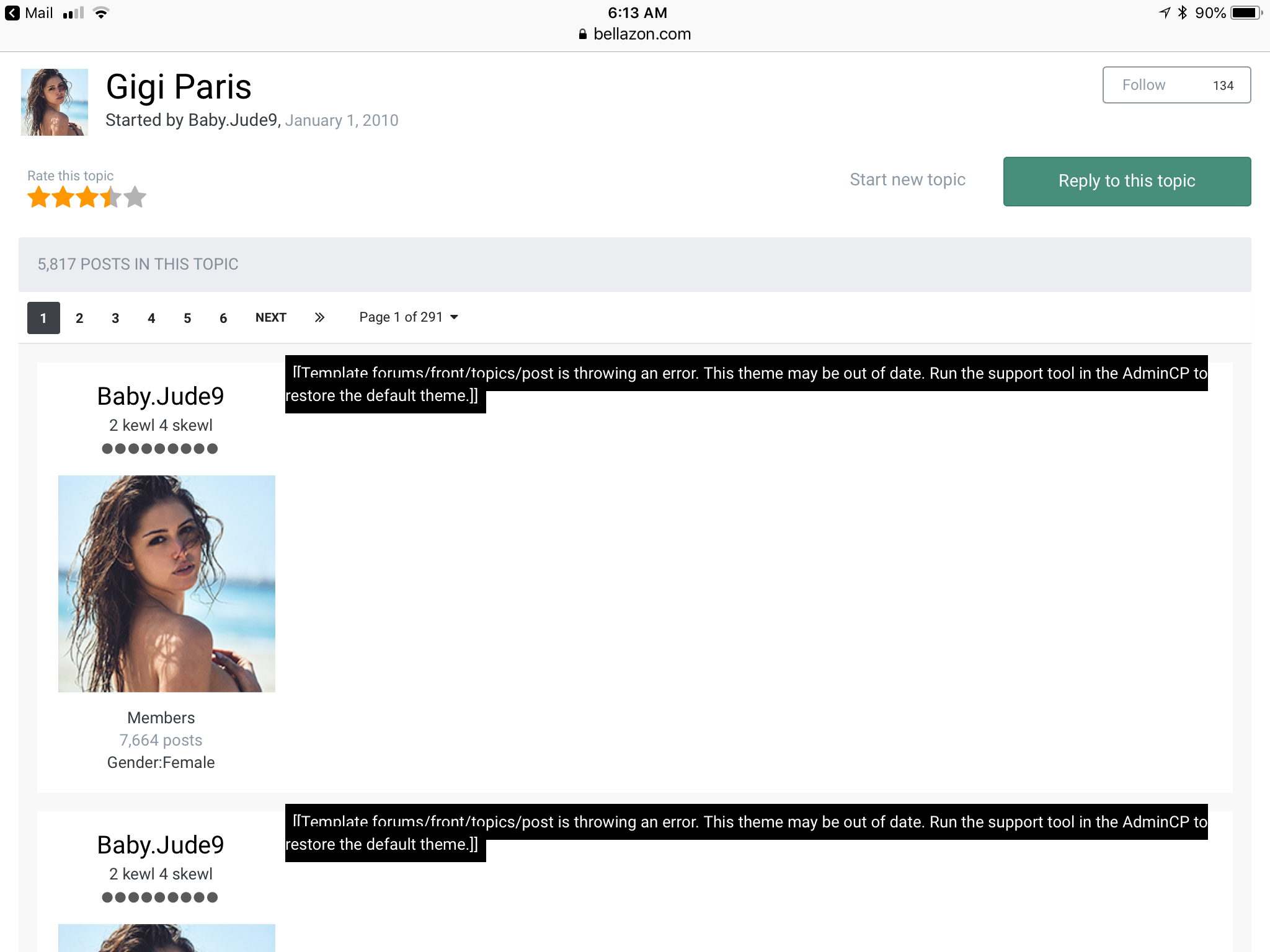Image resolution: width=1270 pixels, height=952 pixels.
Task: Open Start new topic link
Action: (907, 180)
